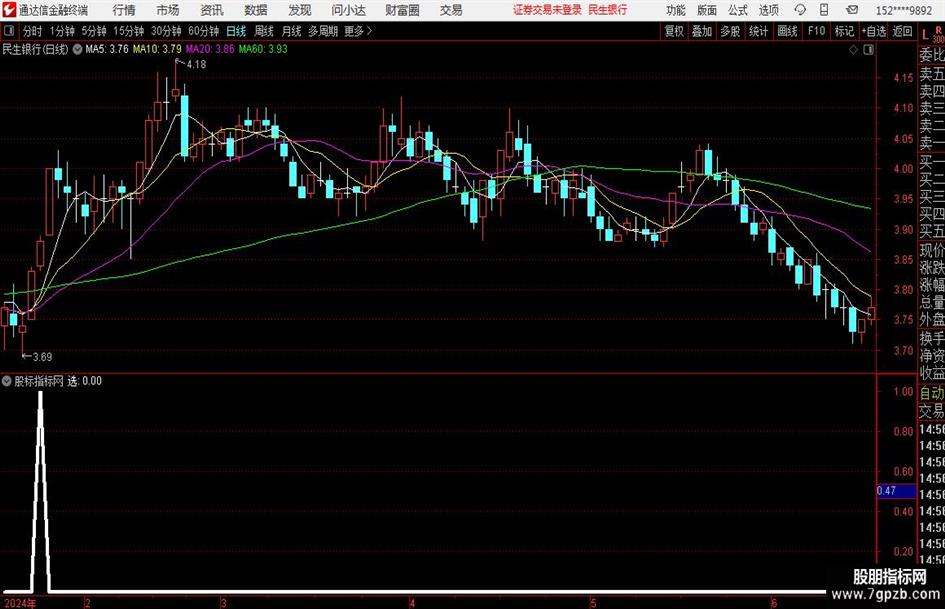Open the 多周期 multi-period view
Image resolution: width=945 pixels, height=609 pixels.
point(322,31)
